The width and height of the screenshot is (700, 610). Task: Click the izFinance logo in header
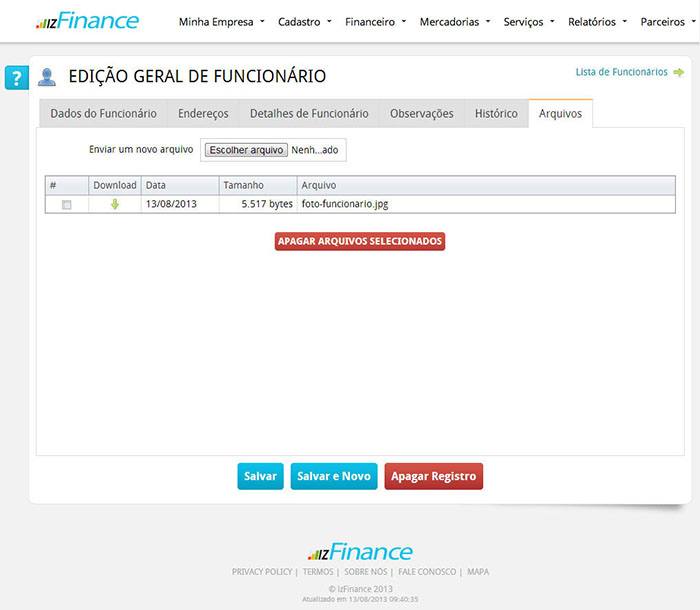tap(87, 21)
